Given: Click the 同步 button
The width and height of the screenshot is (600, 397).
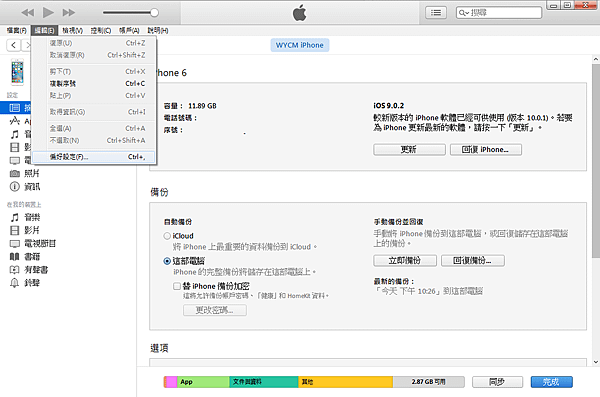Looking at the screenshot, I should (497, 382).
